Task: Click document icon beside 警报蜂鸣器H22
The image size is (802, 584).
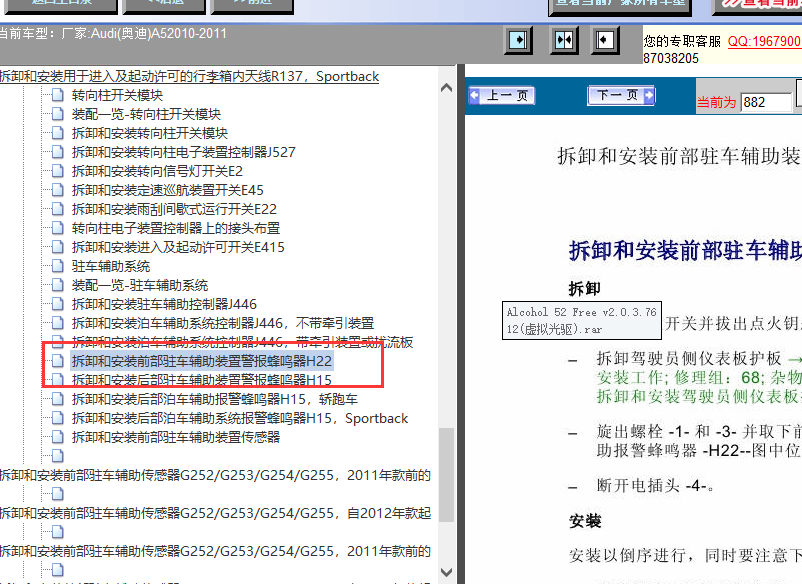Action: point(58,361)
